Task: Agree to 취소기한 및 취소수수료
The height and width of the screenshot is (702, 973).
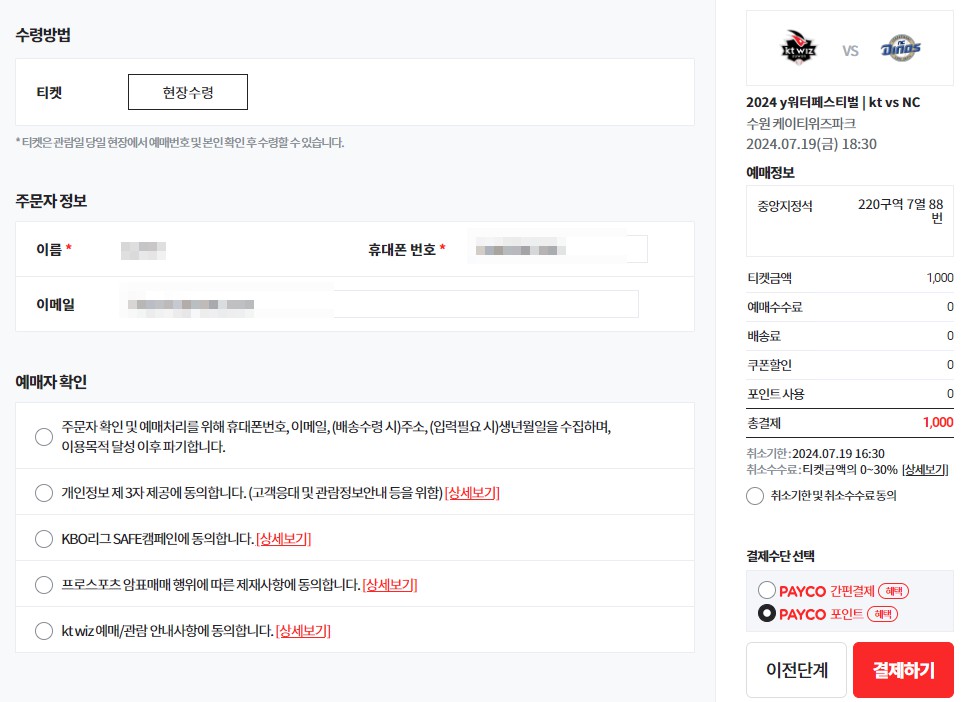Action: point(755,495)
